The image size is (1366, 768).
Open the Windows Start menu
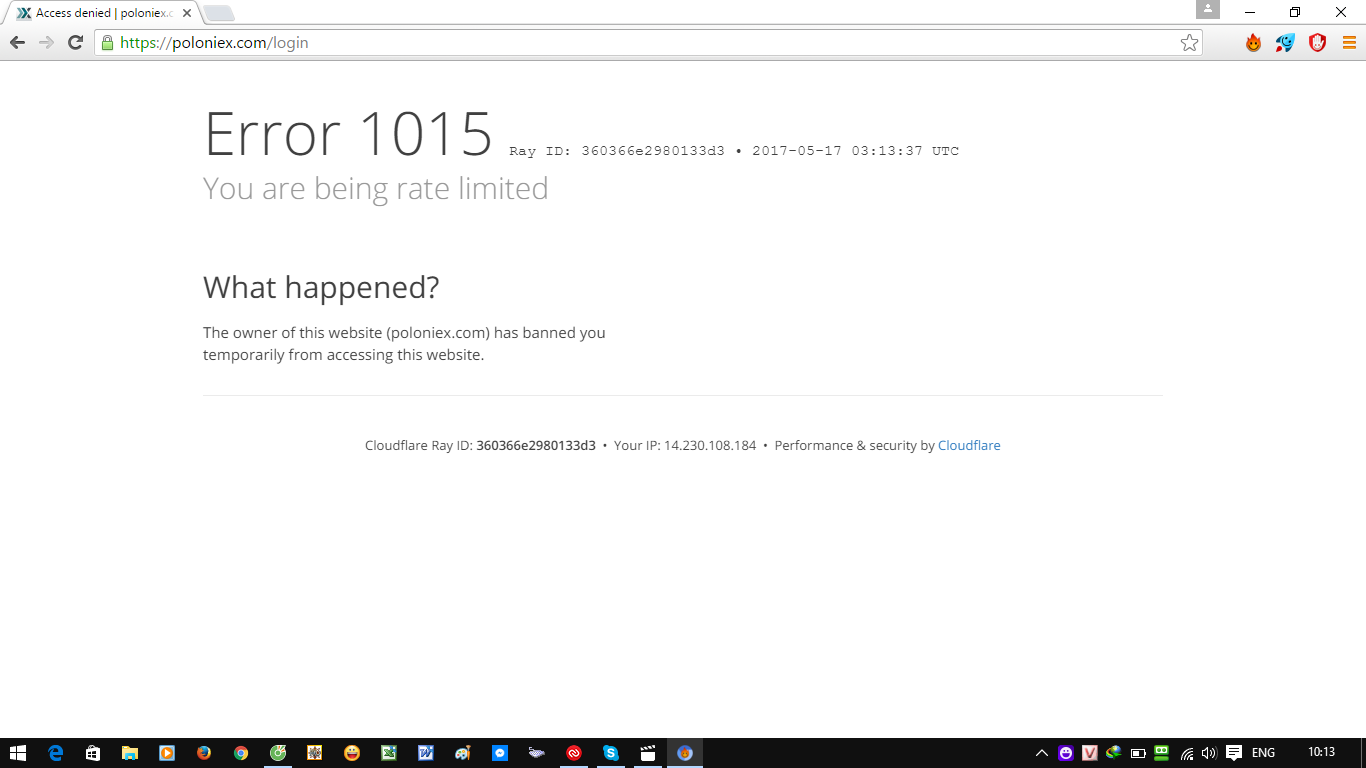(x=18, y=753)
